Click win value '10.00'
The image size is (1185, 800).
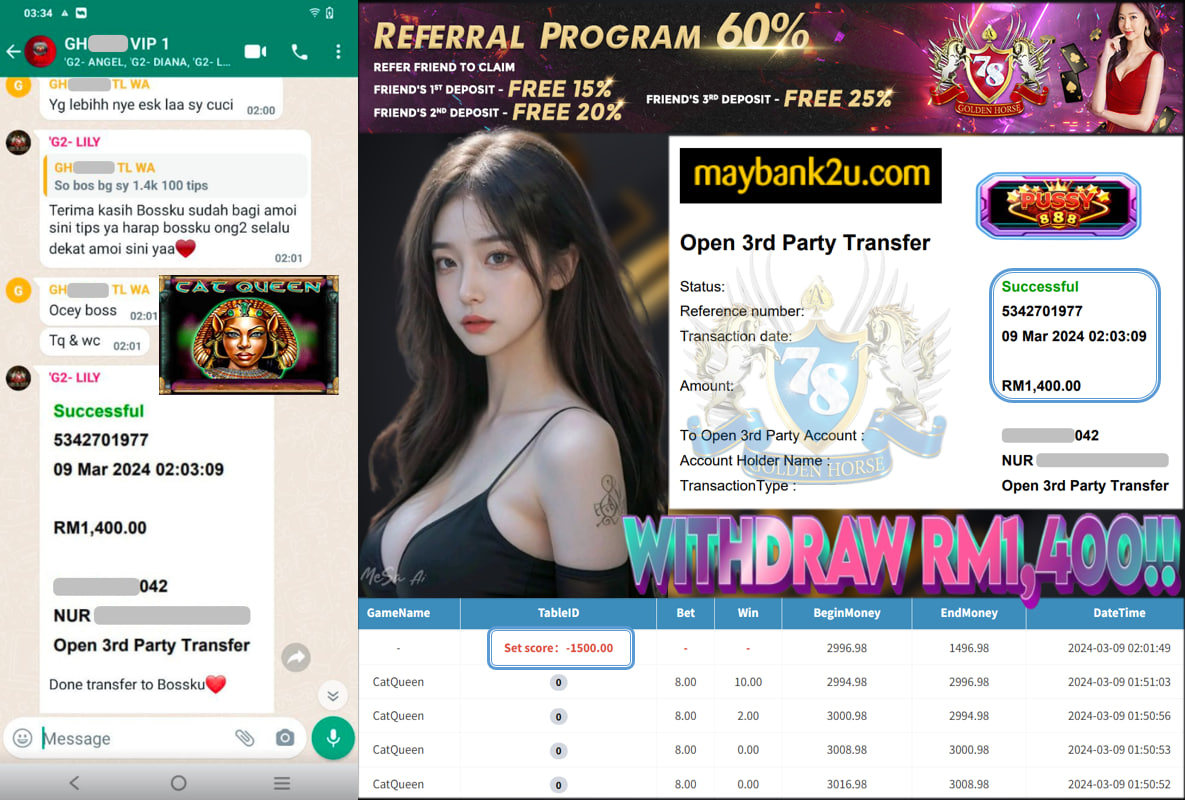[x=748, y=682]
